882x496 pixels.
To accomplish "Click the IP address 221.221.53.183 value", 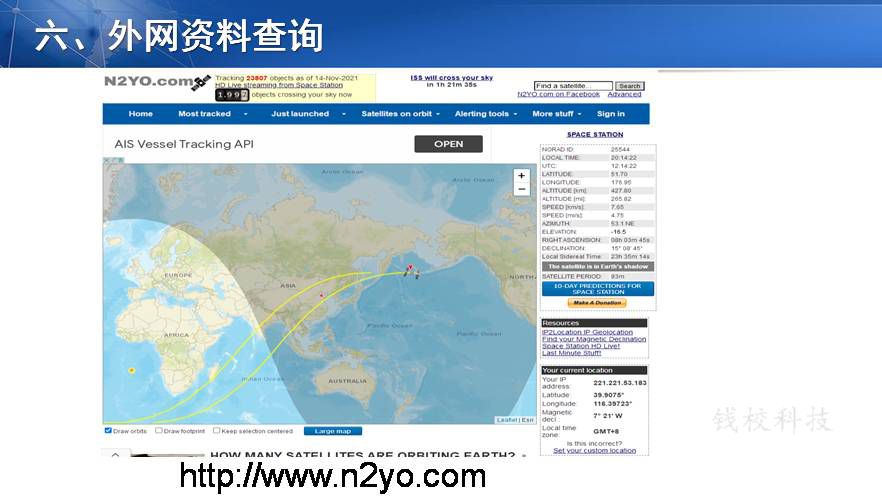I will coord(620,383).
